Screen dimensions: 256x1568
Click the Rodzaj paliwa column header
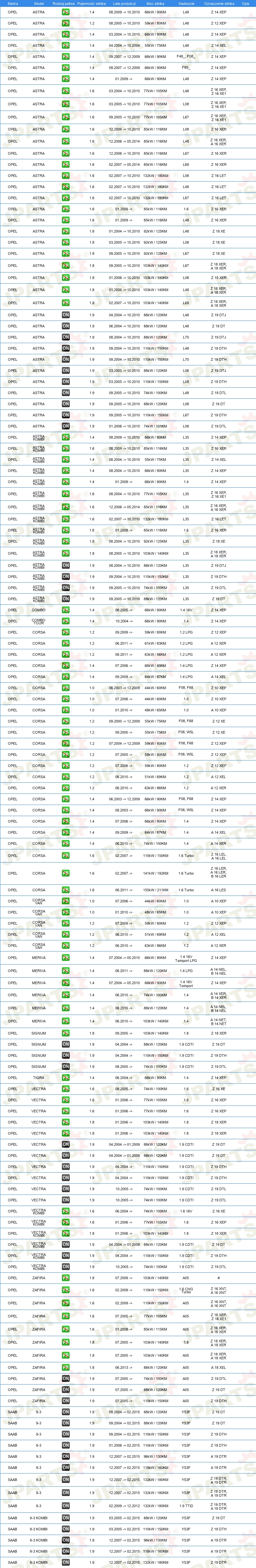pyautogui.click(x=64, y=4)
